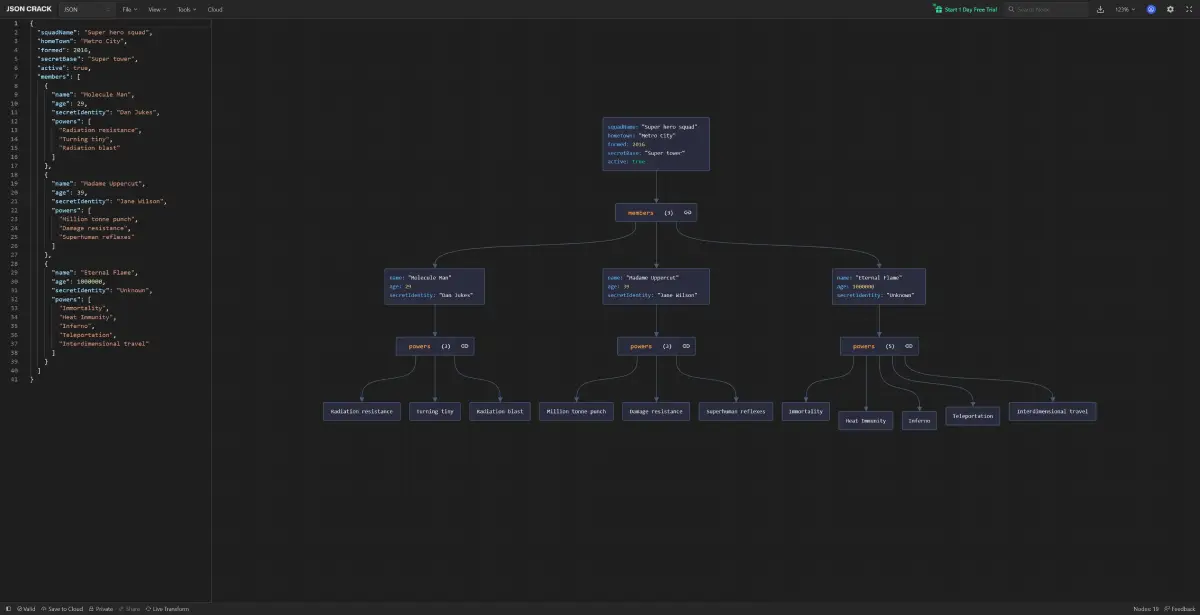Open settings with the gear icon
1200x615 pixels.
click(x=1170, y=9)
